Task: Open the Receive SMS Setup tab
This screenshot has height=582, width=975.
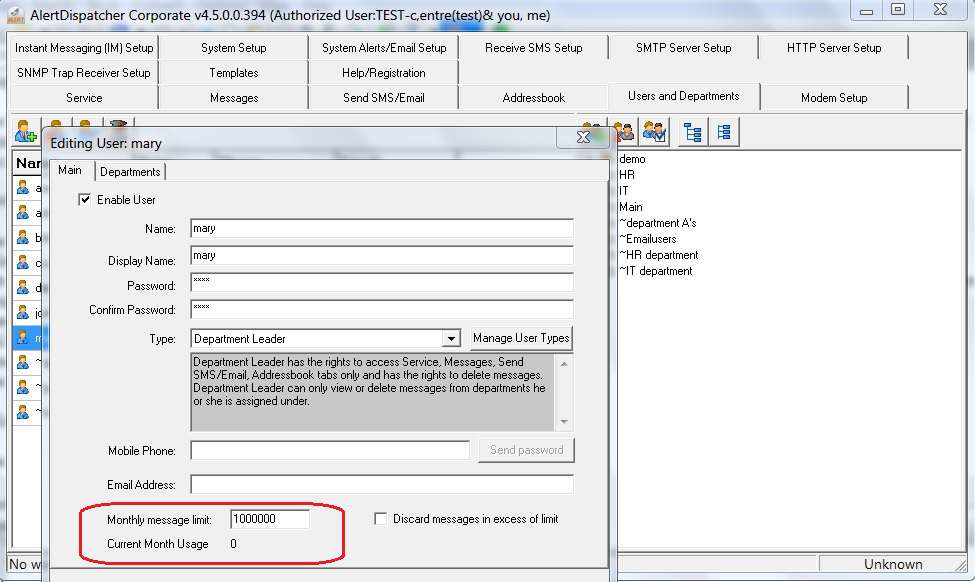Action: (x=534, y=48)
